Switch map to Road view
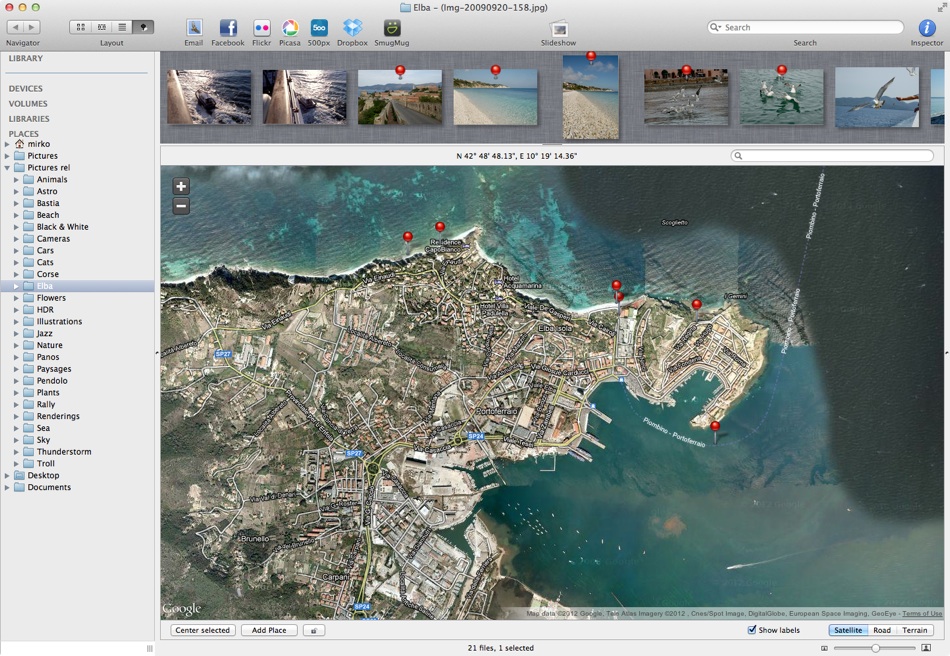 pyautogui.click(x=882, y=630)
